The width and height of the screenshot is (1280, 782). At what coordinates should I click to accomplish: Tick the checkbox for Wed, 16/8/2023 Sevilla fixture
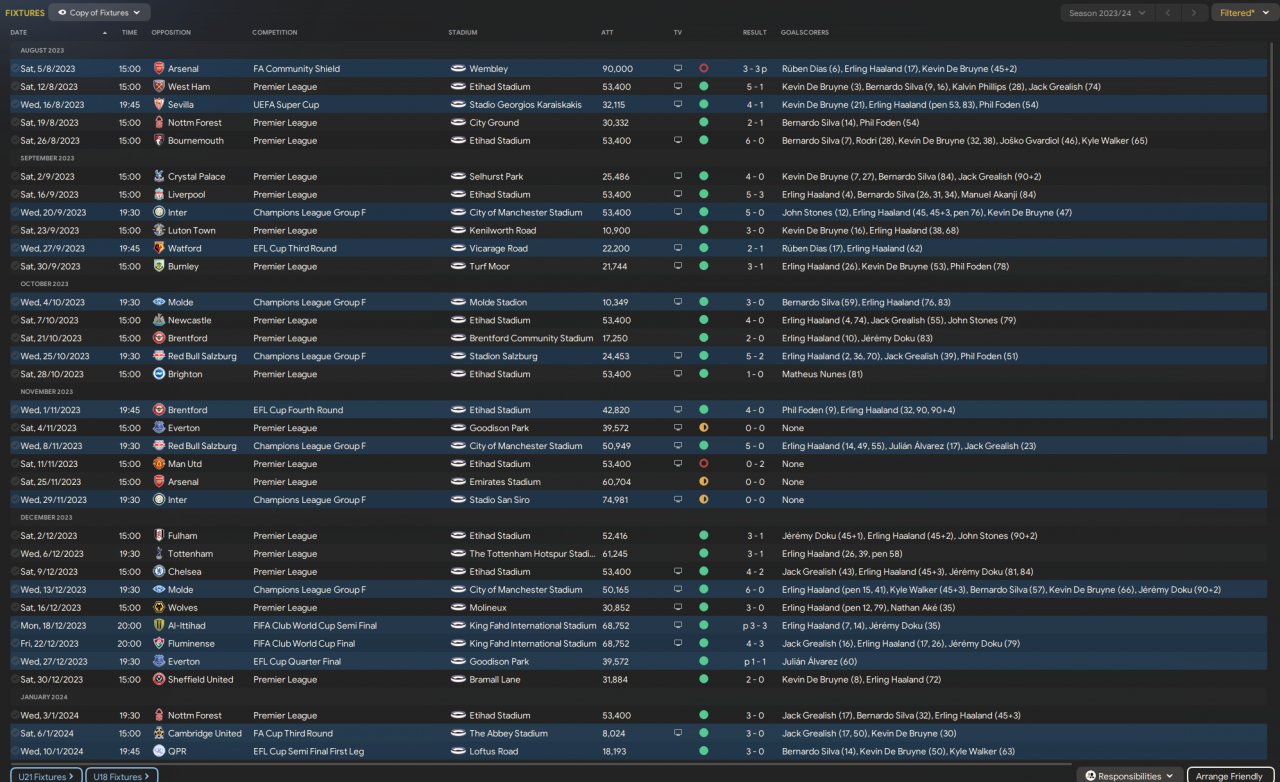click(x=15, y=105)
